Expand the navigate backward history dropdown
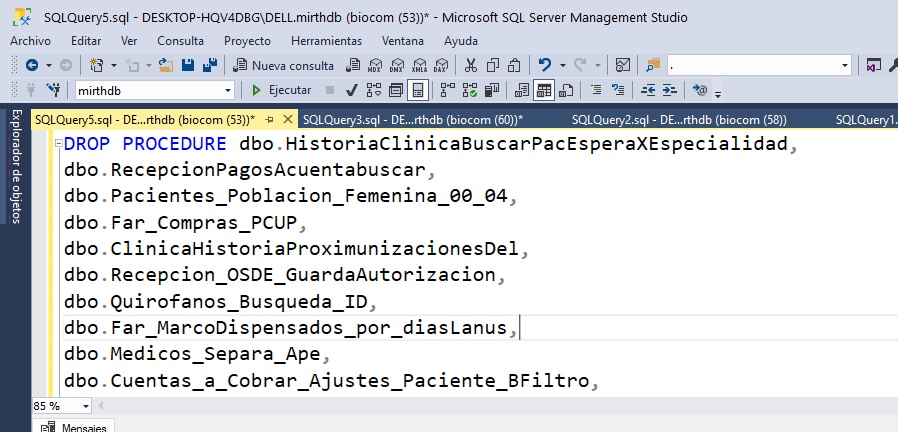 (49, 65)
